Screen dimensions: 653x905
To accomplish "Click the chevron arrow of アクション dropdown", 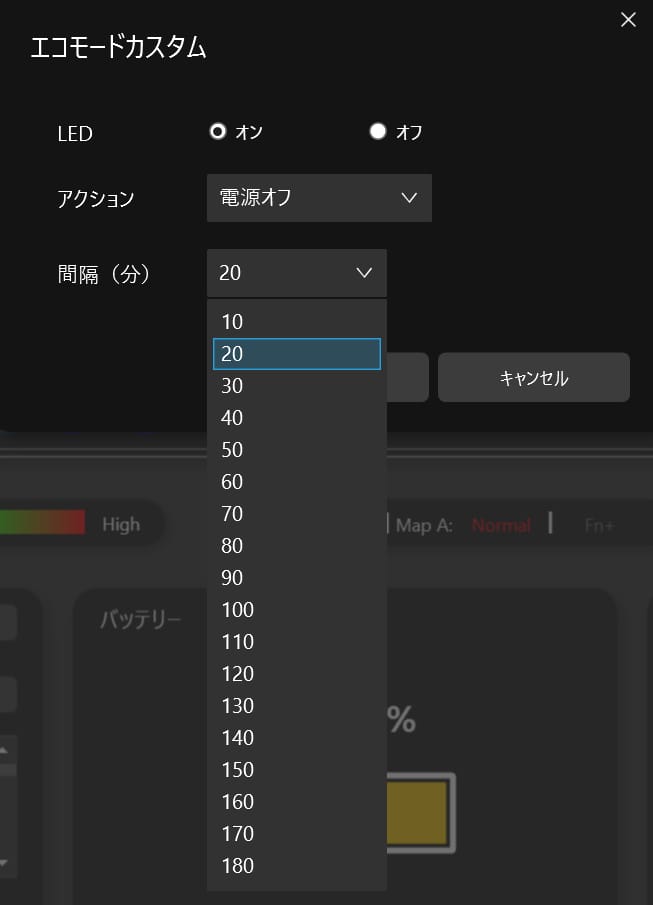I will (x=408, y=197).
